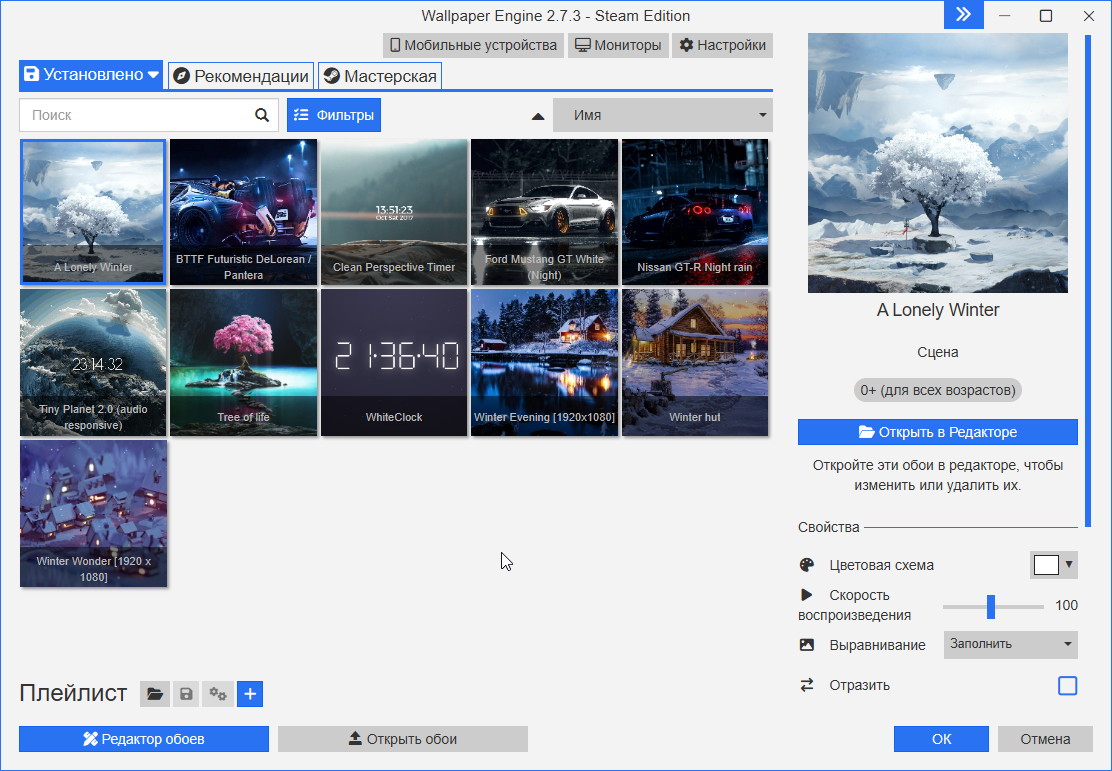Select the Winter hut wallpaper
Viewport: 1112px width, 771px height.
coord(694,362)
